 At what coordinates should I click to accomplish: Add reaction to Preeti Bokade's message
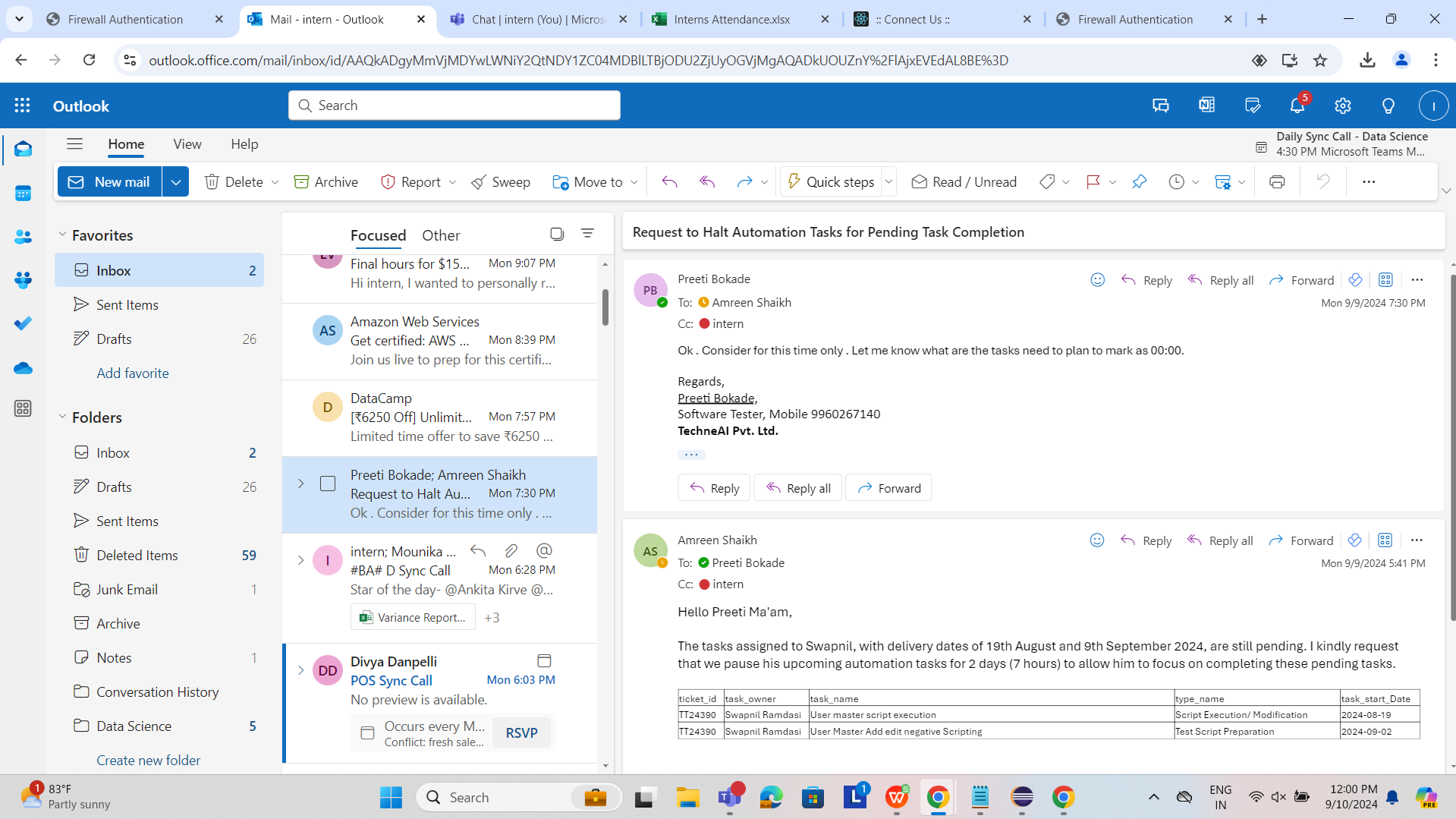point(1097,280)
